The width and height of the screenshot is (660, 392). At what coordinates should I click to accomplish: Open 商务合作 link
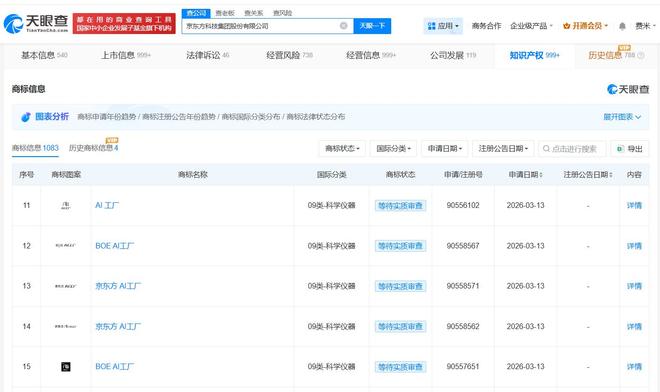pos(486,26)
